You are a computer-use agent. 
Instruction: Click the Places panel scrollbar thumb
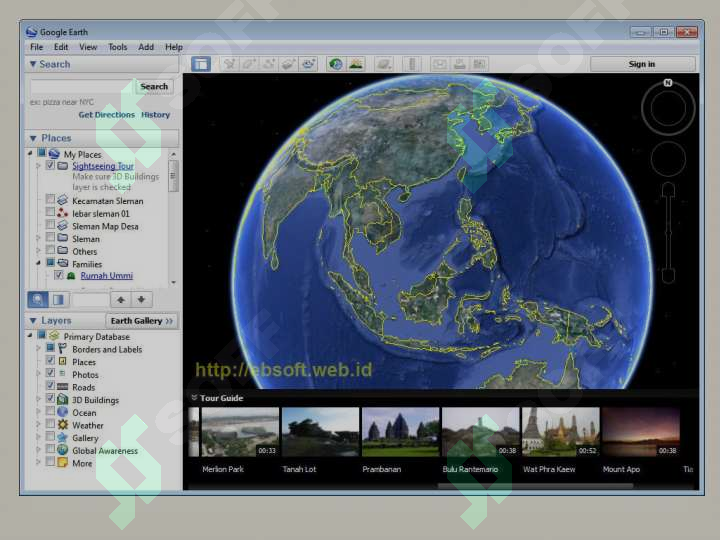tap(173, 175)
